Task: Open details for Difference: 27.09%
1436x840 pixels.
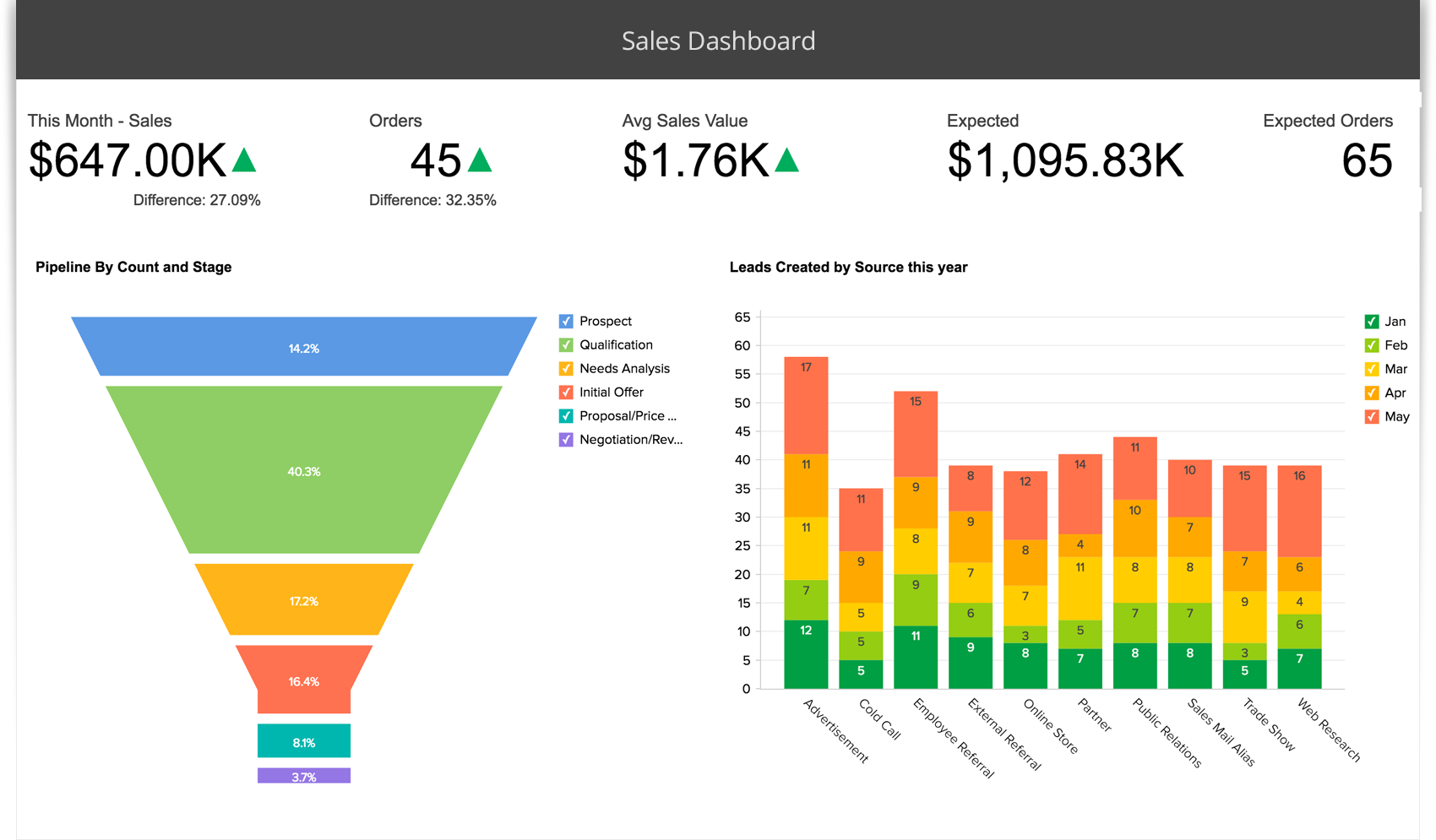Action: [x=197, y=200]
